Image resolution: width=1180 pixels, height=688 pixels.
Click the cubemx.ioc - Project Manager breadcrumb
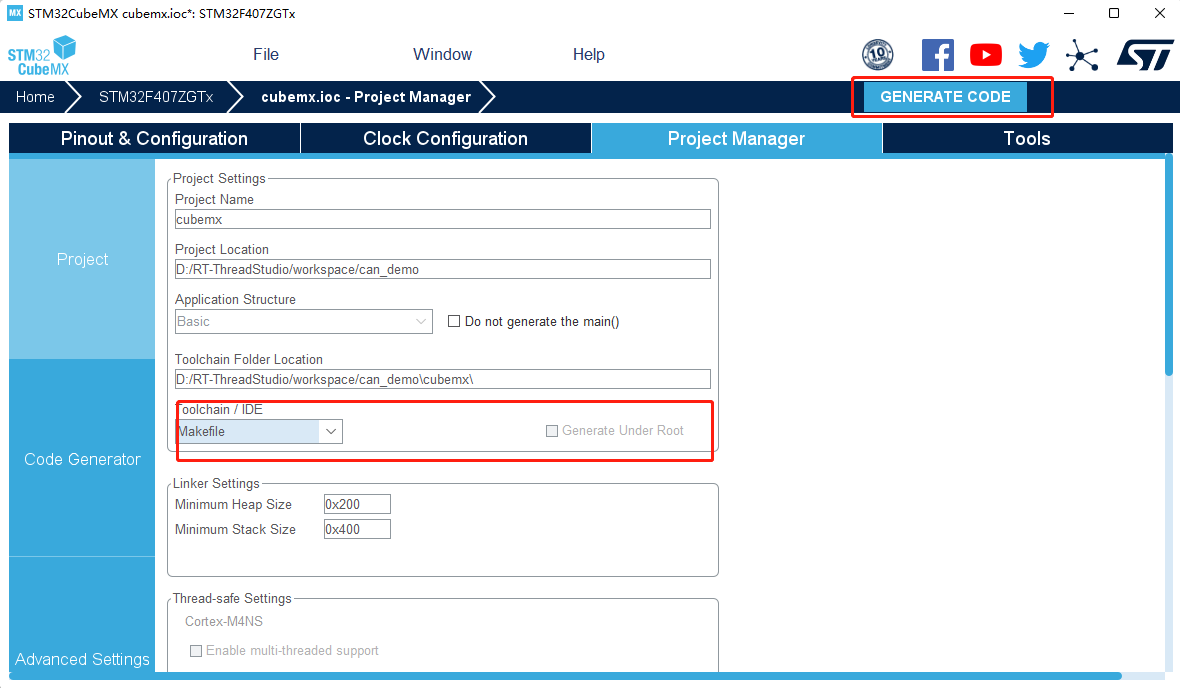(366, 97)
